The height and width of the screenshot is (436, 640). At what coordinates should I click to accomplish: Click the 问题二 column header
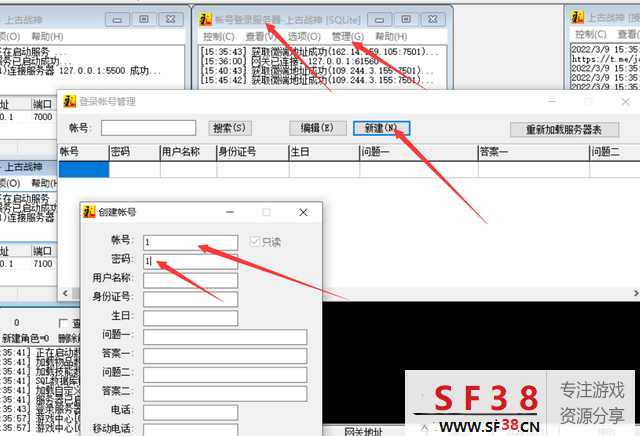(615, 152)
